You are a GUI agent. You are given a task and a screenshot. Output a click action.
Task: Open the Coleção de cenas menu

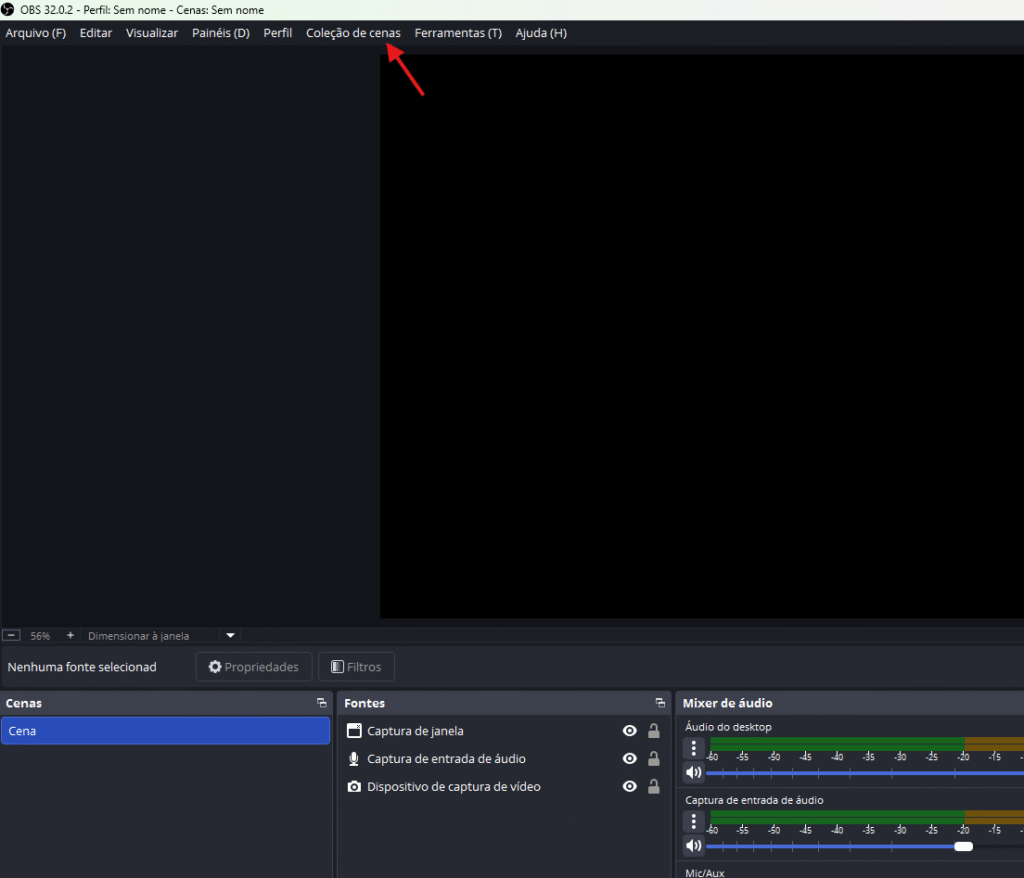pos(353,33)
